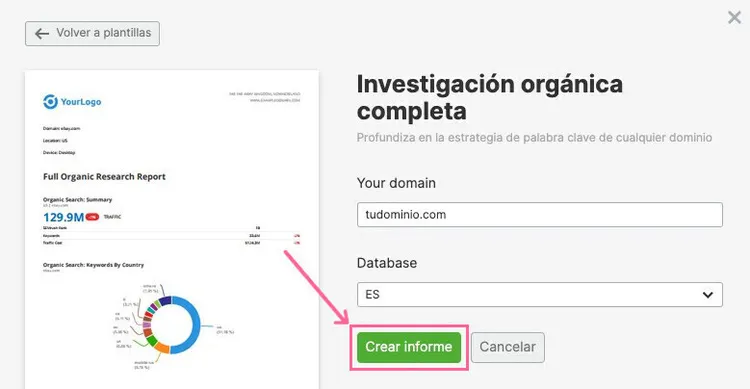The image size is (750, 389).
Task: Click the donut chart in preview
Action: coord(171,325)
